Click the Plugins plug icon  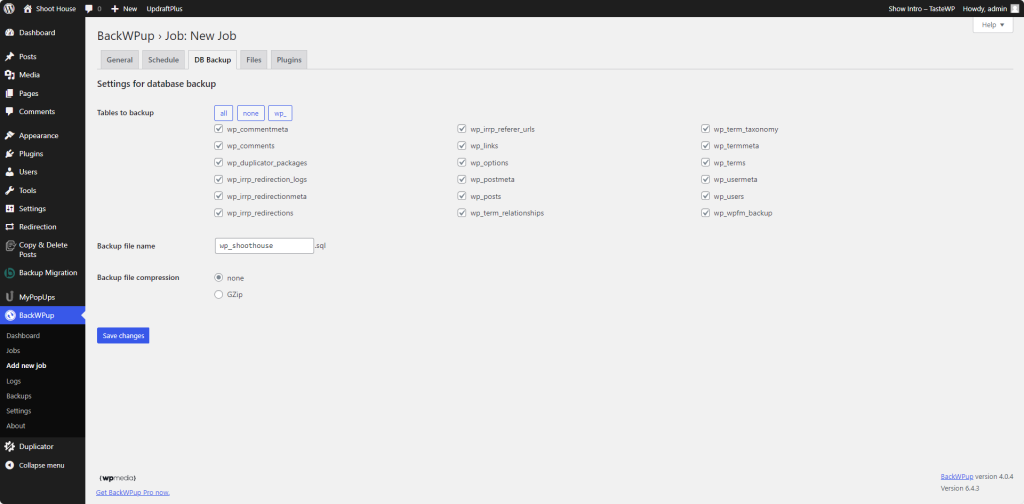[x=9, y=154]
